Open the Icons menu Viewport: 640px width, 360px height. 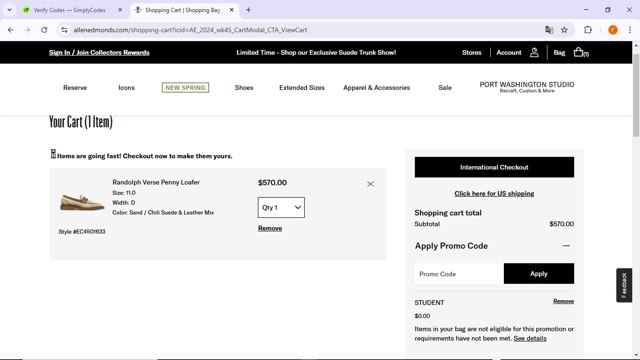point(127,87)
